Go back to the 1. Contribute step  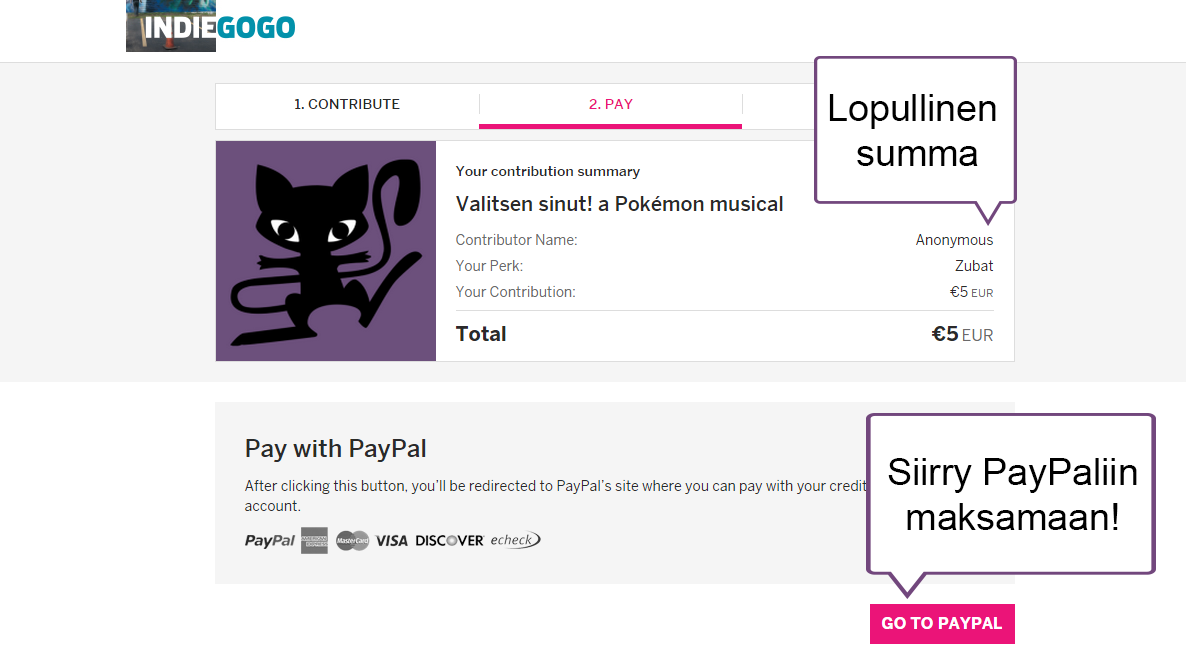coord(346,104)
